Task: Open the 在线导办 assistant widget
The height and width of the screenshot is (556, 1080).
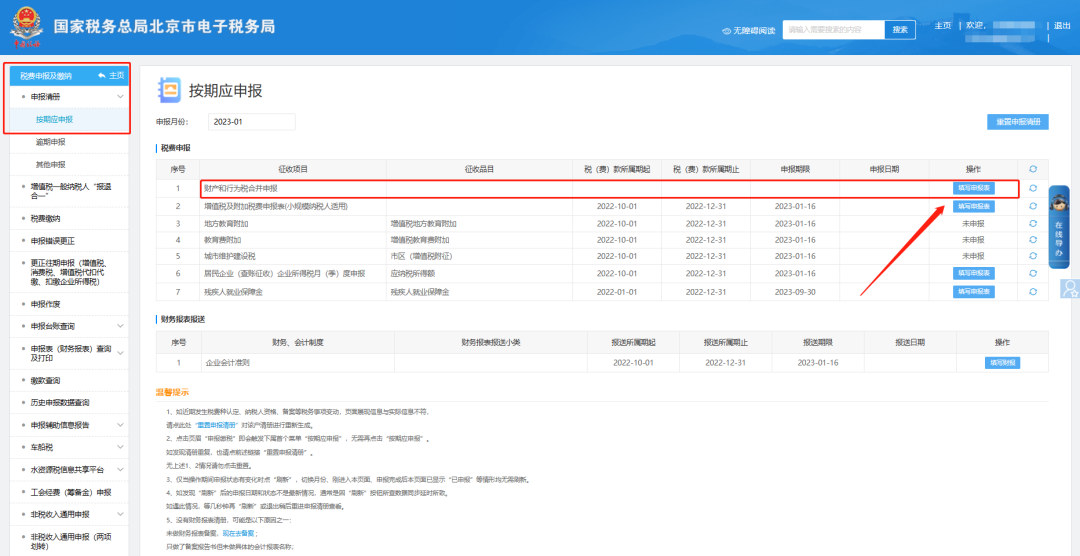Action: (x=1059, y=227)
